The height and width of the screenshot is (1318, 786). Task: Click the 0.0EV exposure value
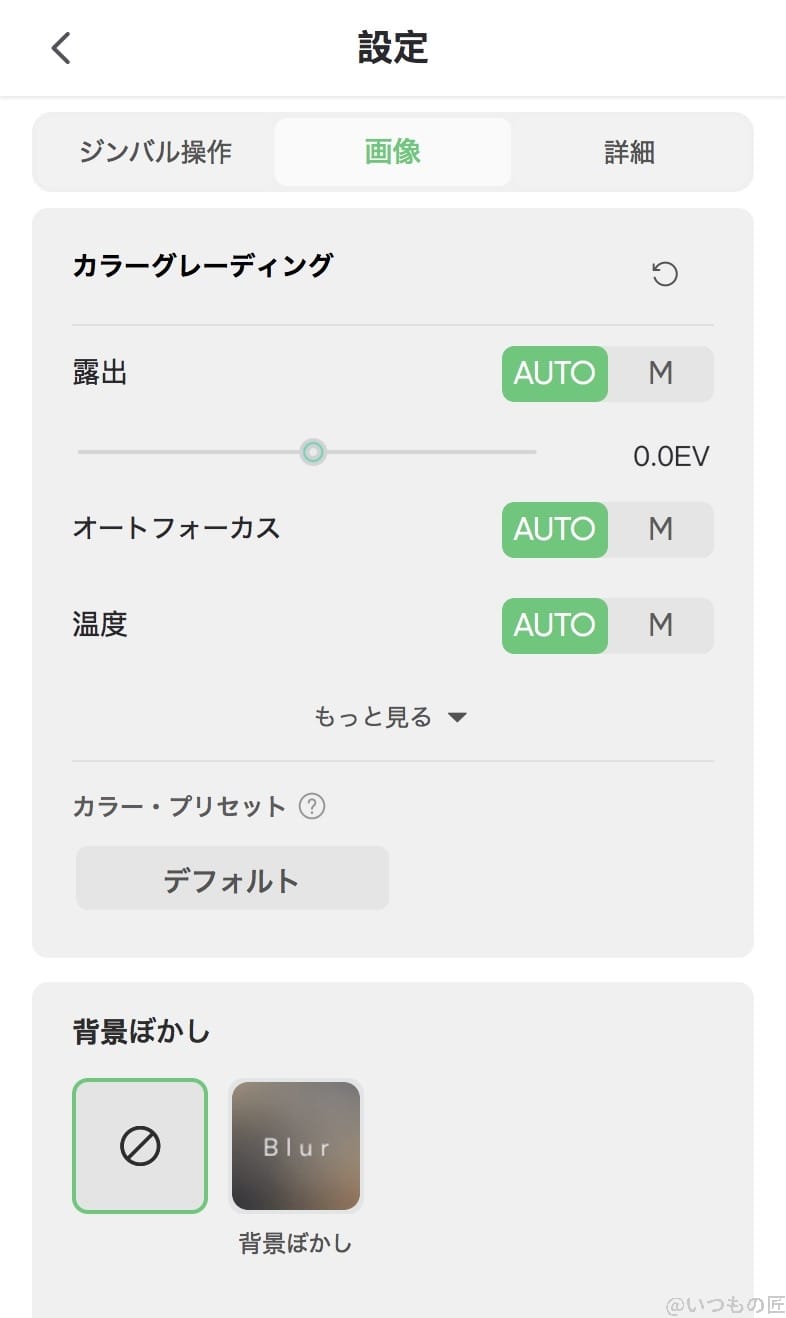point(671,457)
